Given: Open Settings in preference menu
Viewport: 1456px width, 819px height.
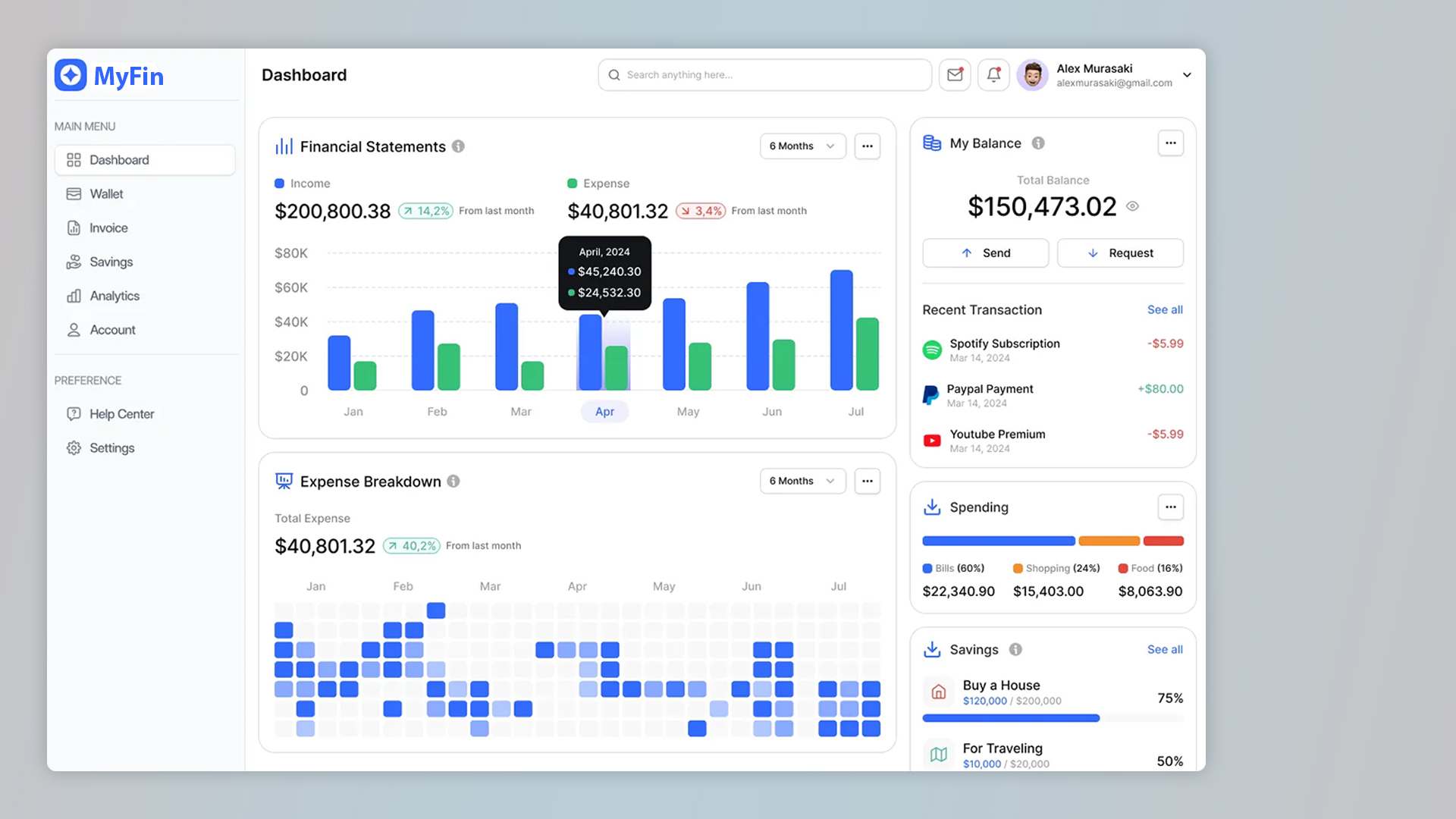Looking at the screenshot, I should (111, 448).
